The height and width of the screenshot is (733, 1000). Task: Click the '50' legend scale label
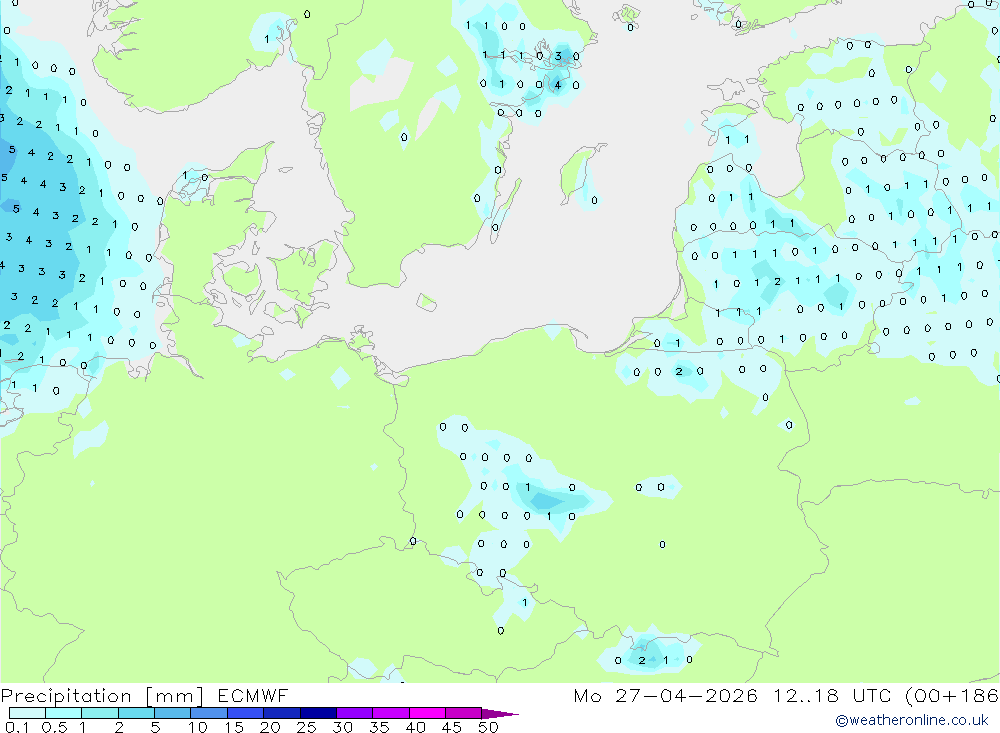[x=488, y=727]
